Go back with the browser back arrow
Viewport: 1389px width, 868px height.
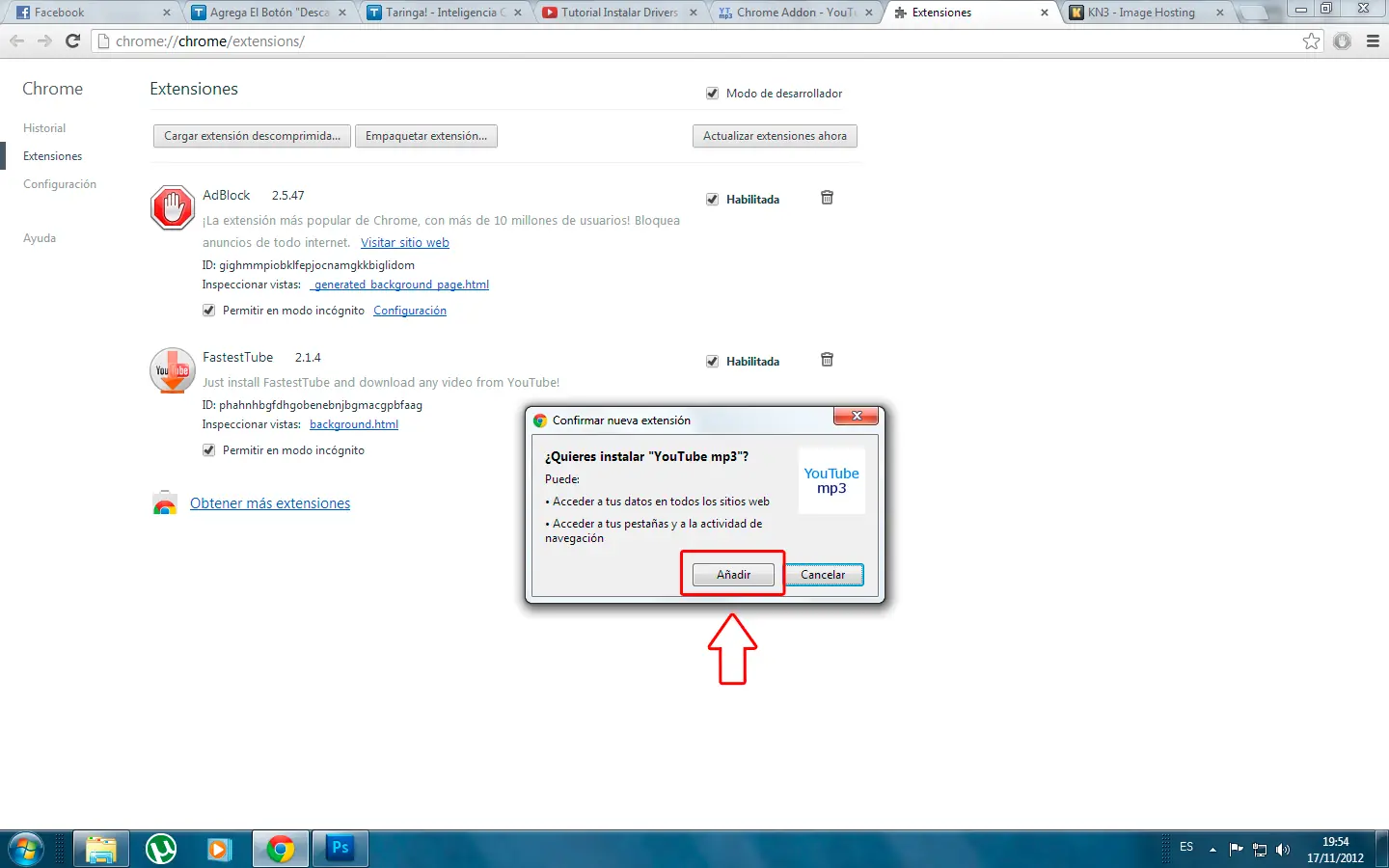(16, 41)
